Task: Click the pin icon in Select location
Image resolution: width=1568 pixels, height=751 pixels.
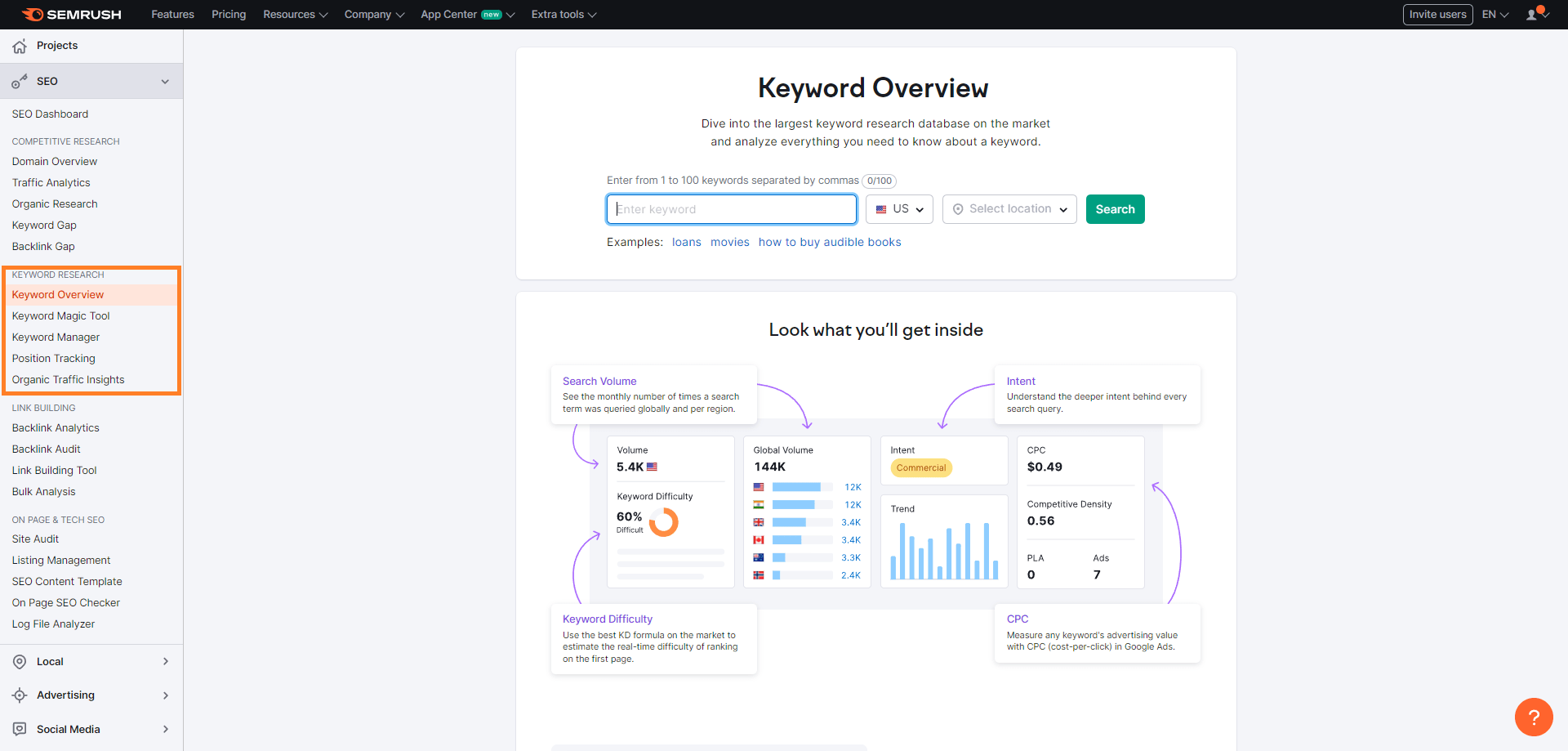Action: coord(957,209)
